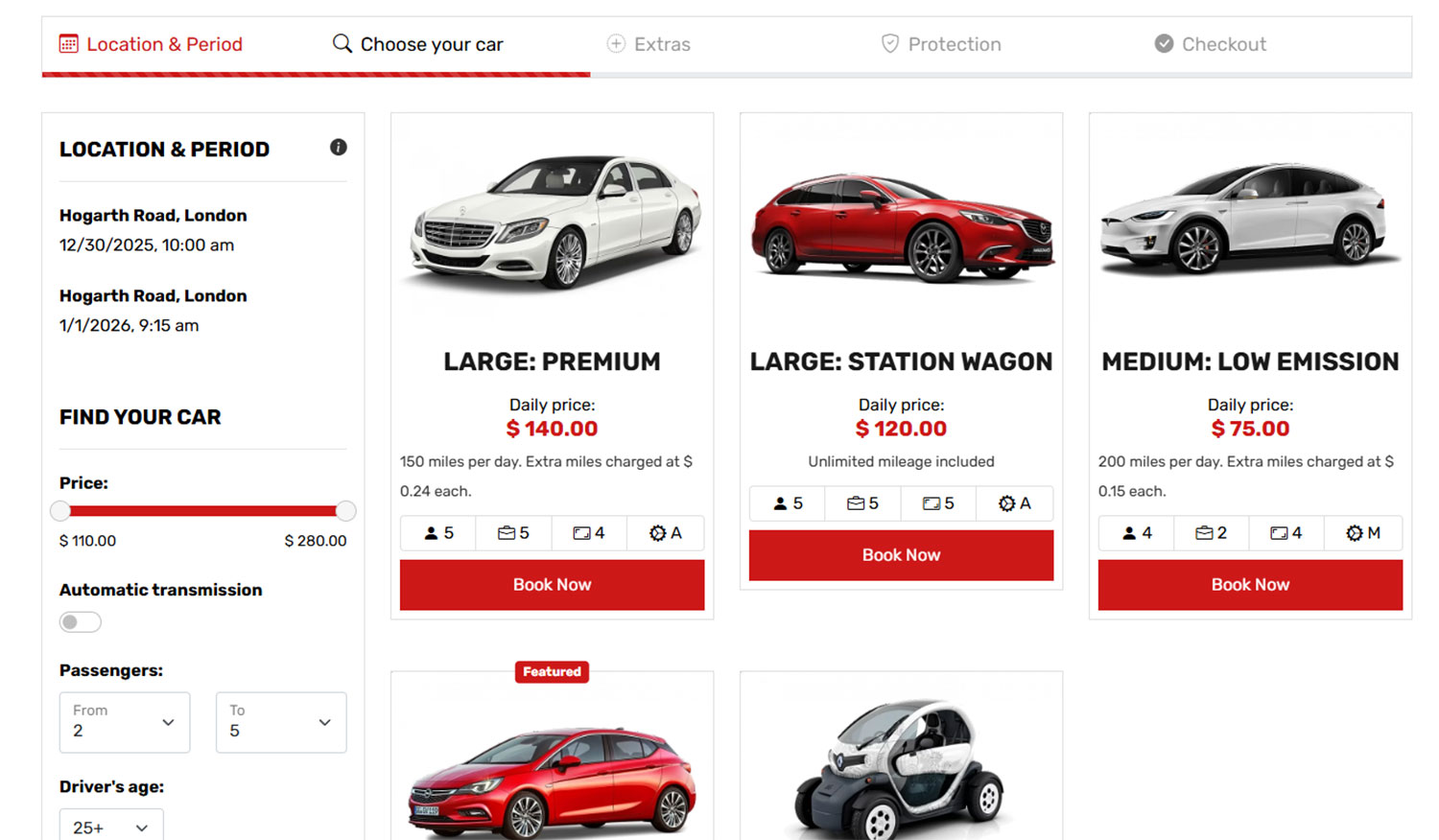
Task: Switch to the Checkout step tab
Action: pos(1223,44)
